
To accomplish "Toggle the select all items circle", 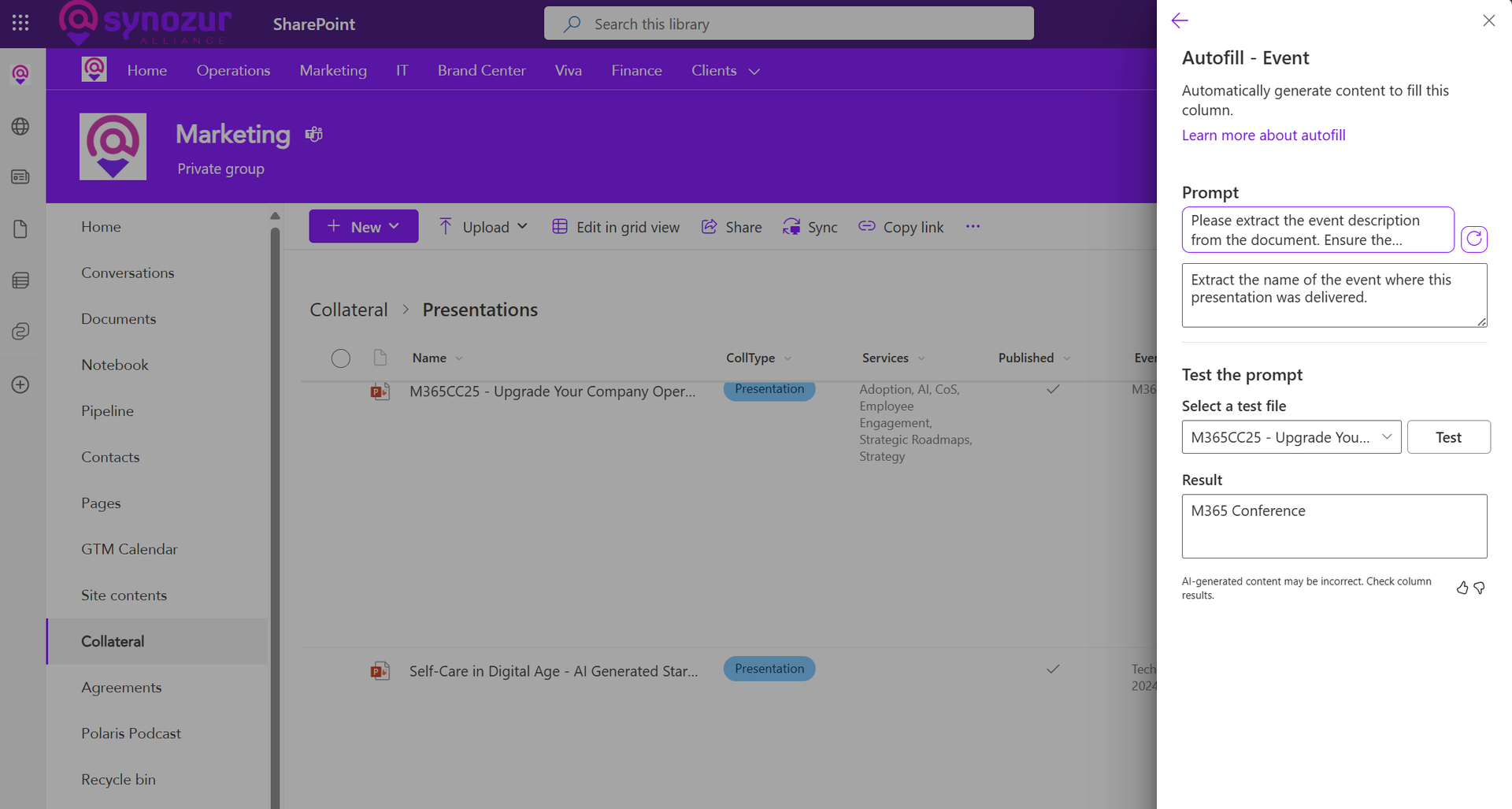I will [341, 358].
